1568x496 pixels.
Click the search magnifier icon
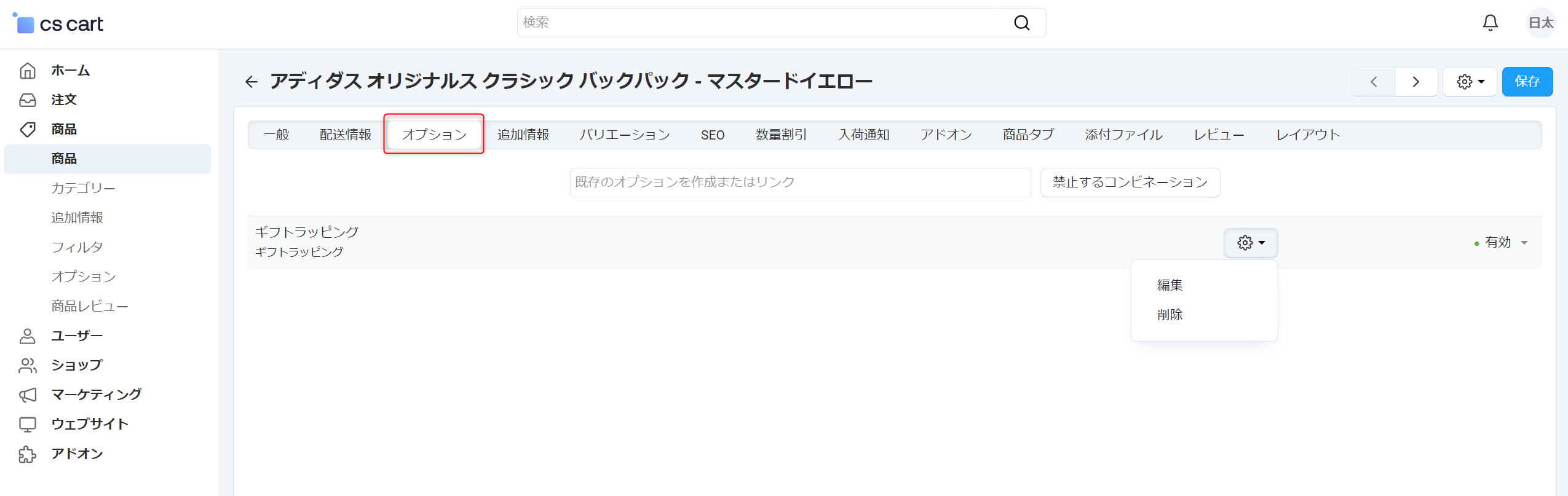1021,23
